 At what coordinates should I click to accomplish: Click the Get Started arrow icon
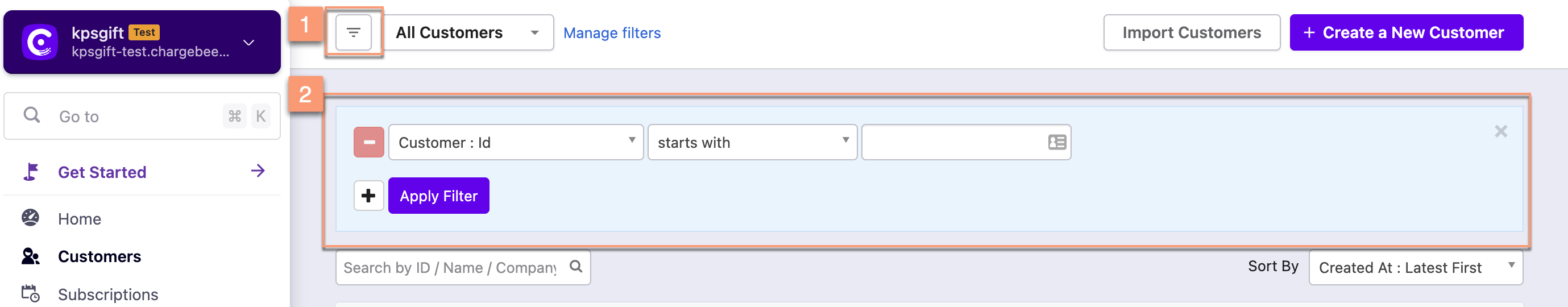coord(258,171)
